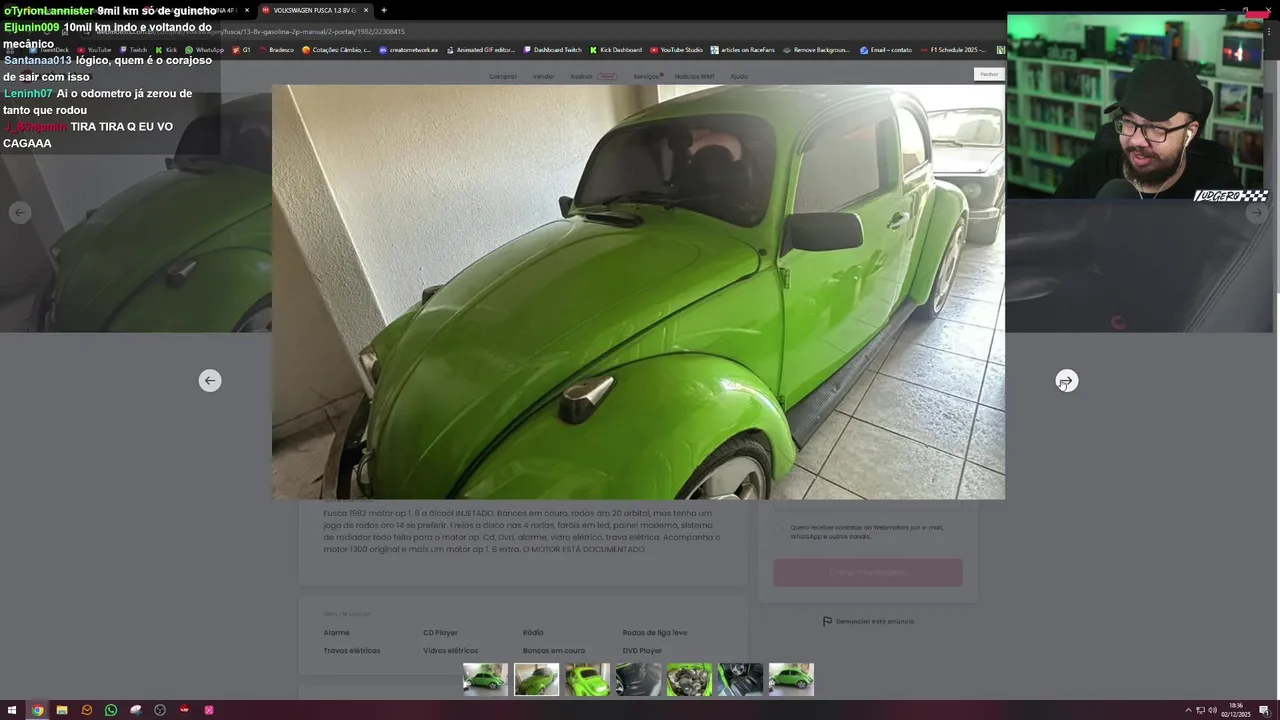Open the WhatsApp bookmark
1280x720 pixels.
(205, 50)
